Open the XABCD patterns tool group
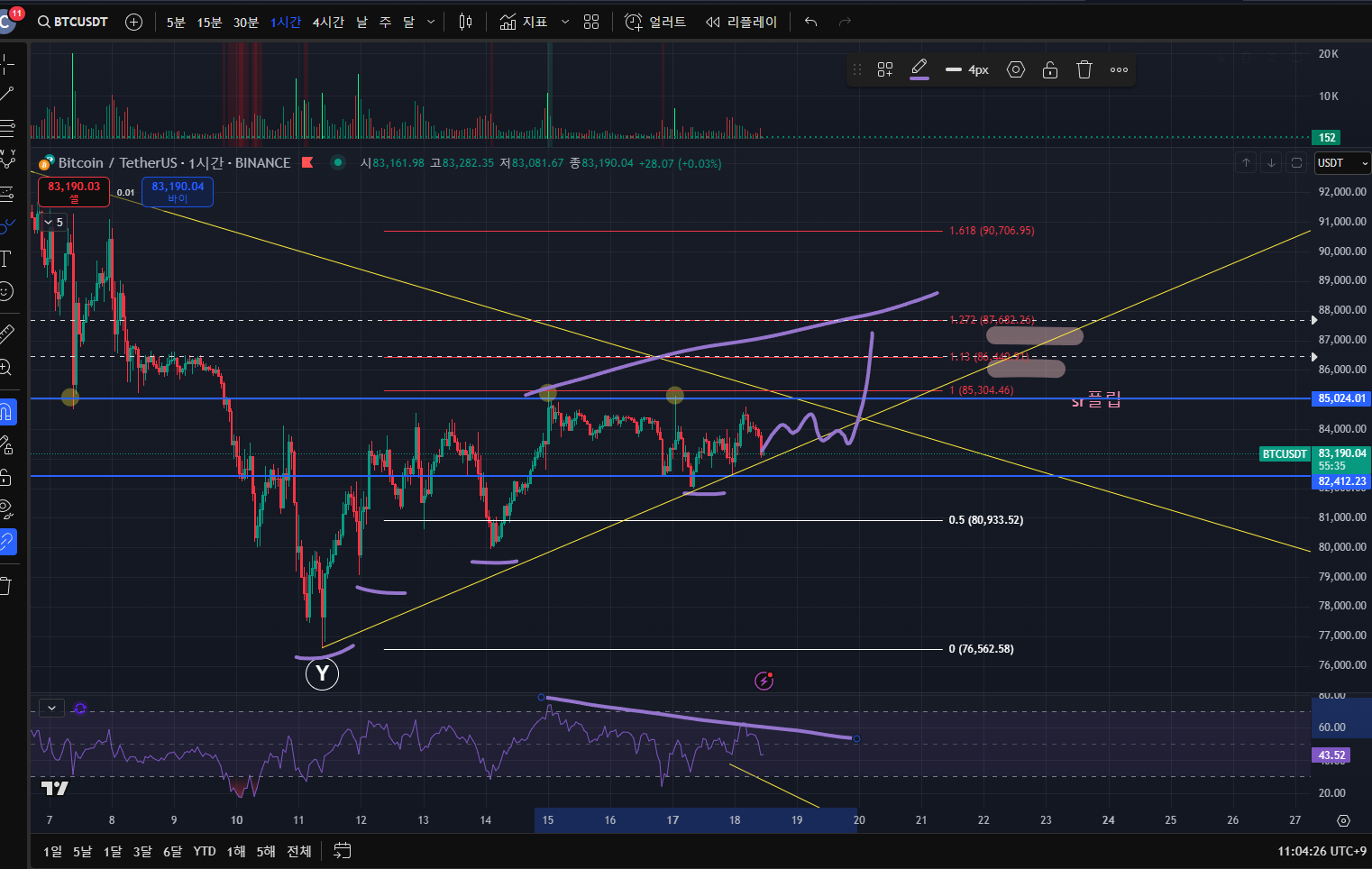The width and height of the screenshot is (1372, 869). tap(7, 160)
